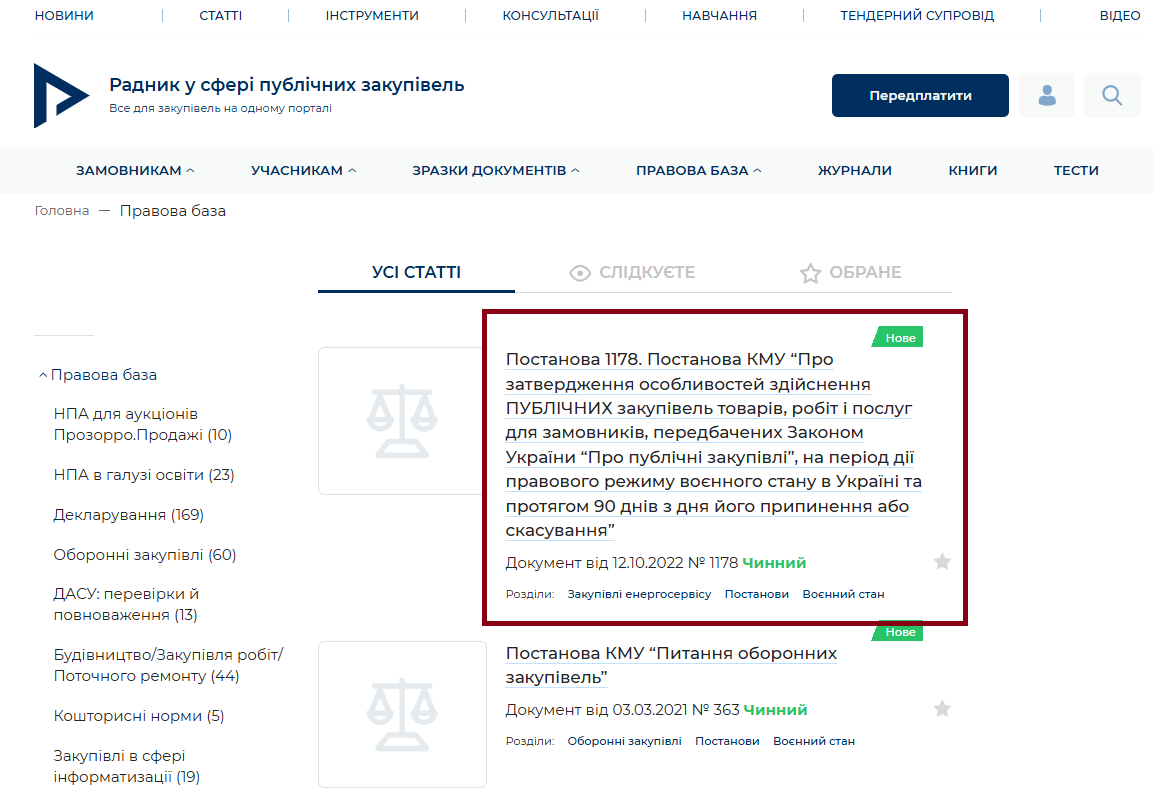Viewport: 1153px width, 793px height.
Task: Collapse the Правова база sidebar section
Action: [97, 375]
